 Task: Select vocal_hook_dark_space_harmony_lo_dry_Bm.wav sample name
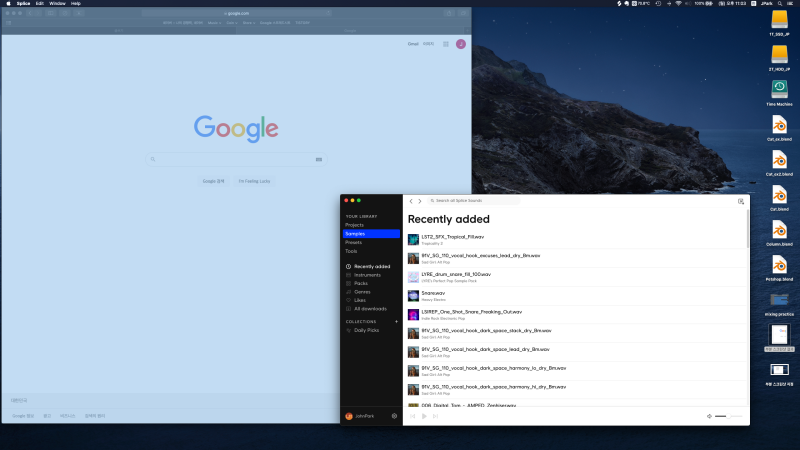(x=493, y=368)
